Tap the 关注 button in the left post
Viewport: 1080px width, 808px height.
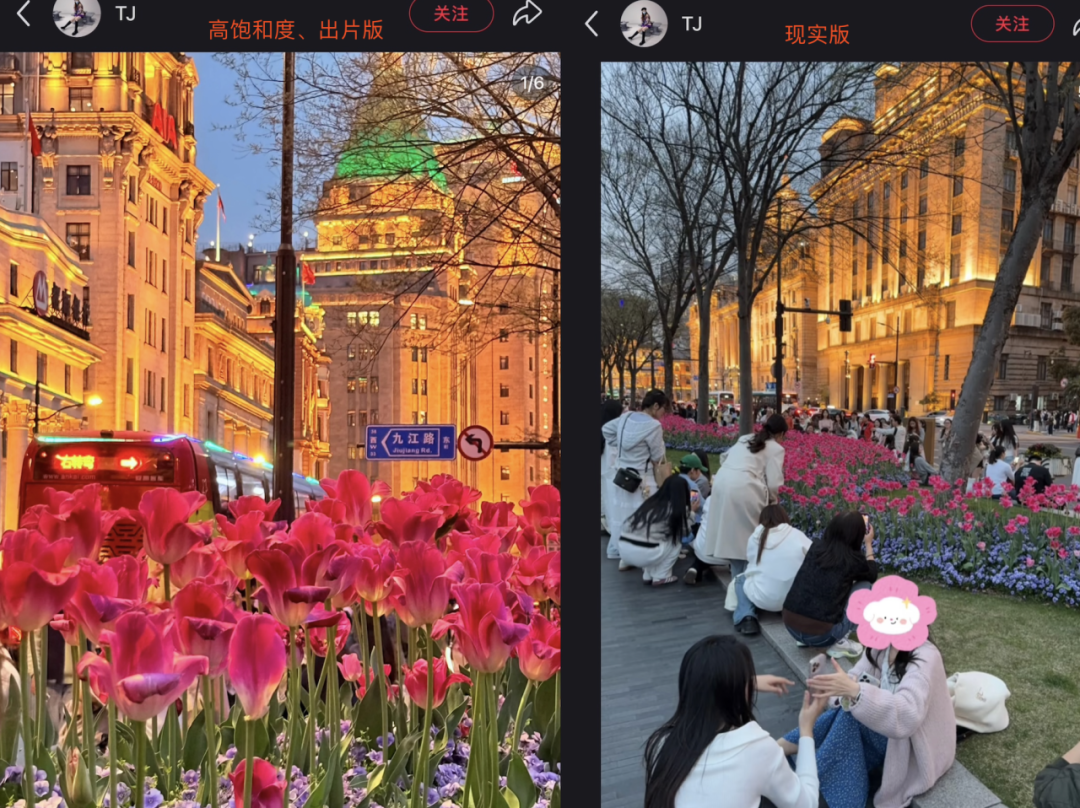click(x=451, y=14)
